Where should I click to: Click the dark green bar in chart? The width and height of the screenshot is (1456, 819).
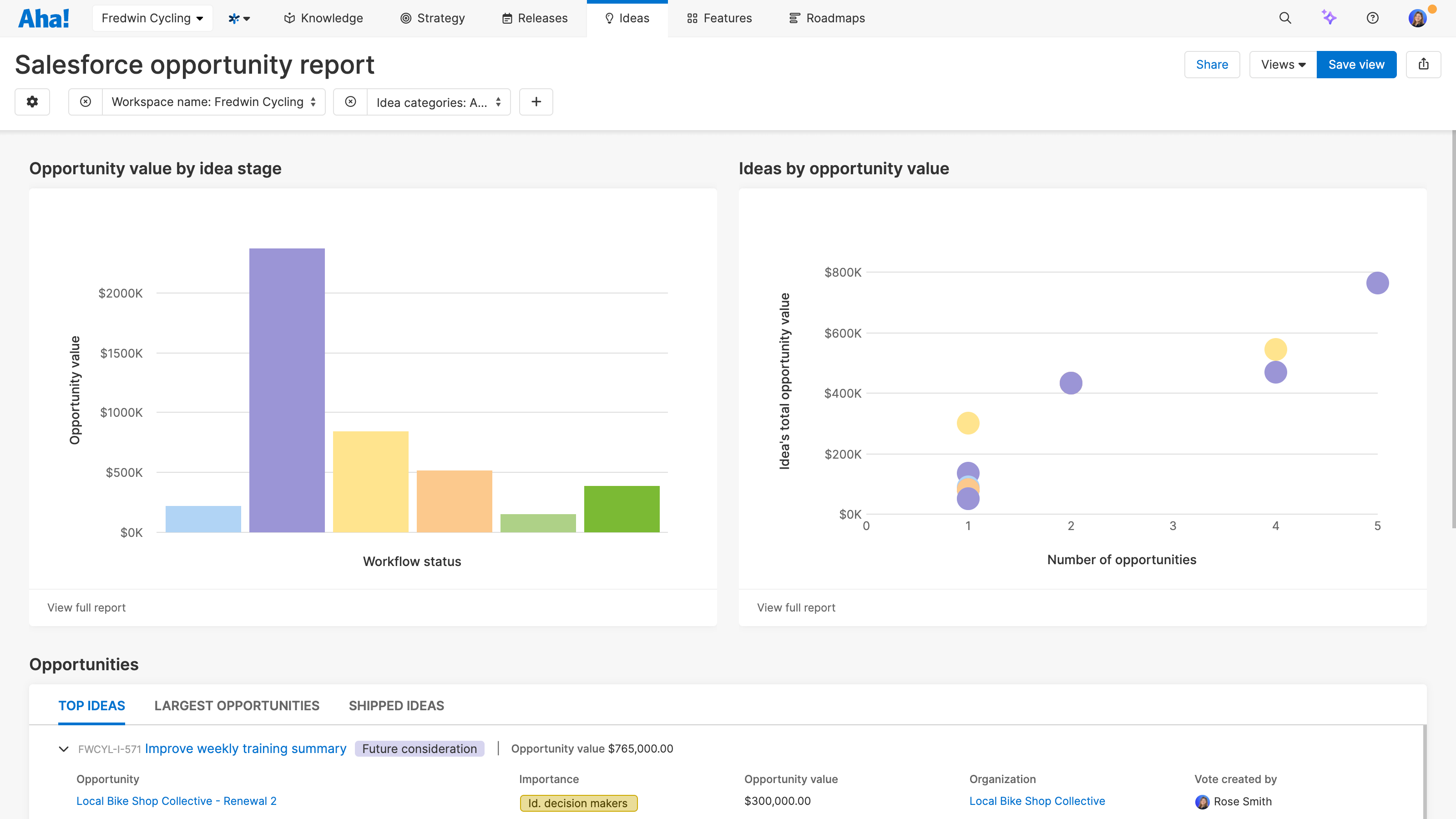pyautogui.click(x=622, y=509)
